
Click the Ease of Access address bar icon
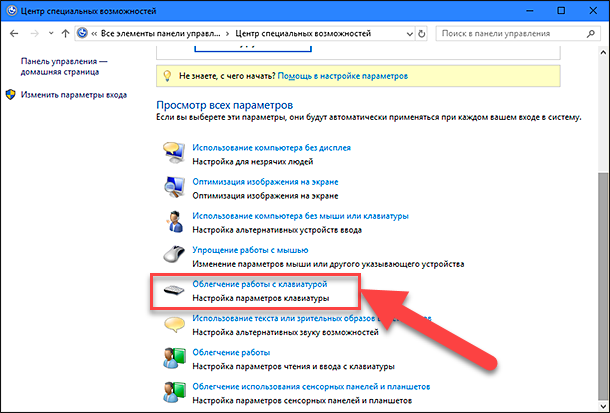point(82,33)
